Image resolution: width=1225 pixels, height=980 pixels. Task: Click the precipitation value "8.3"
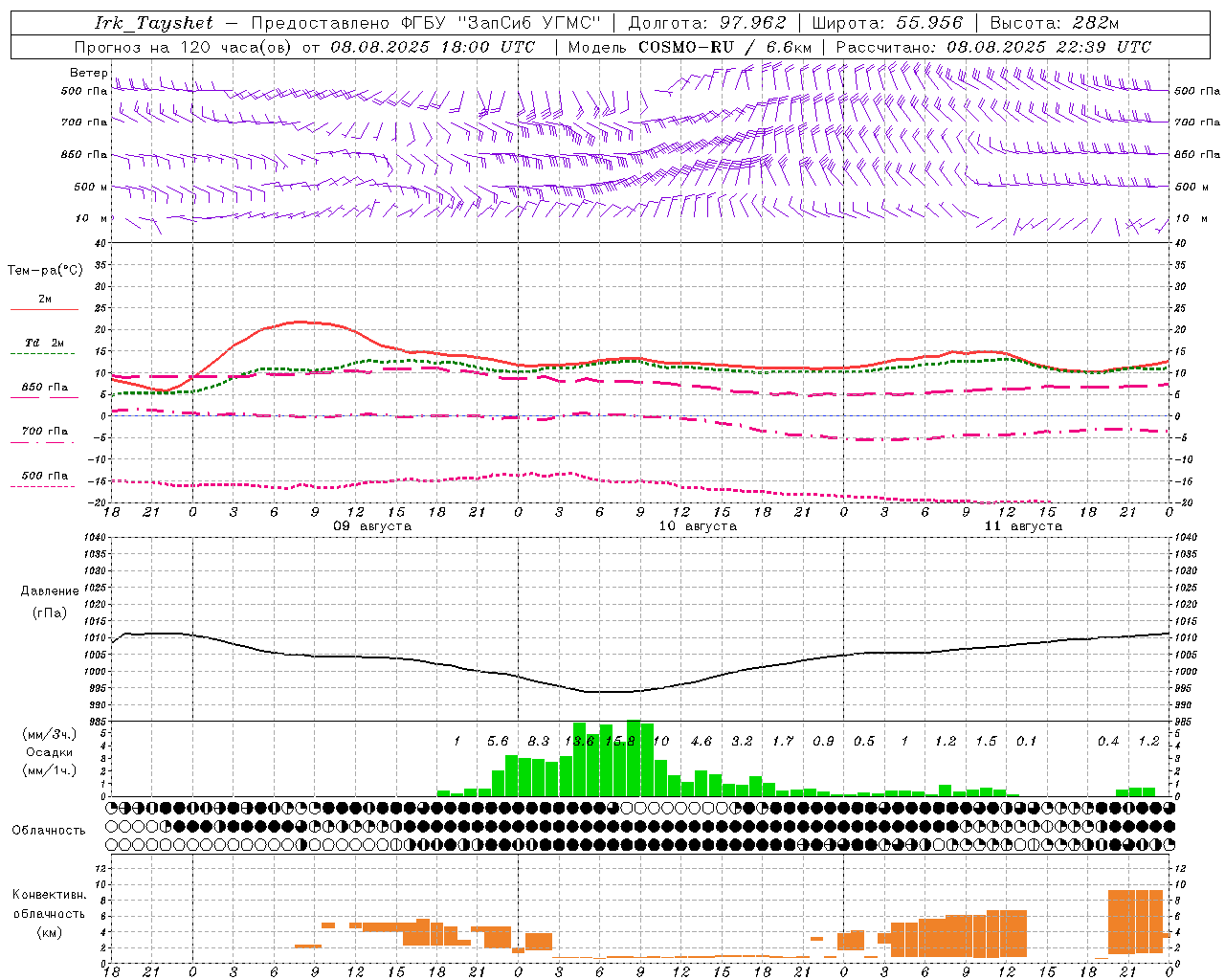pyautogui.click(x=539, y=742)
